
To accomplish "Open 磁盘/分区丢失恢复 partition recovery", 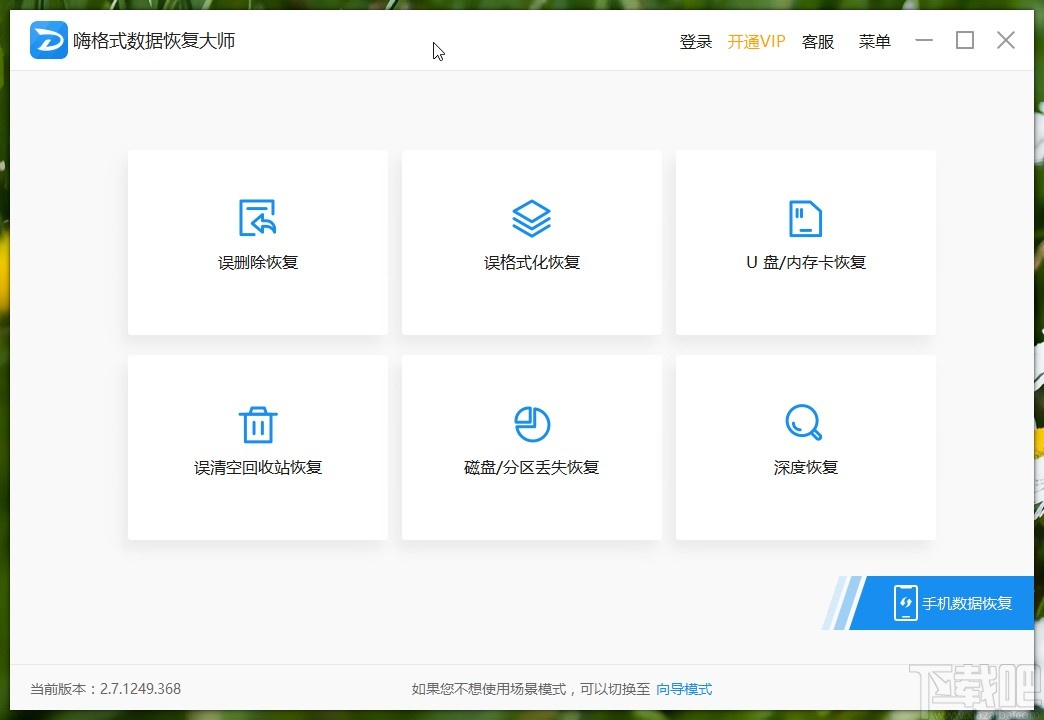I will pos(531,447).
